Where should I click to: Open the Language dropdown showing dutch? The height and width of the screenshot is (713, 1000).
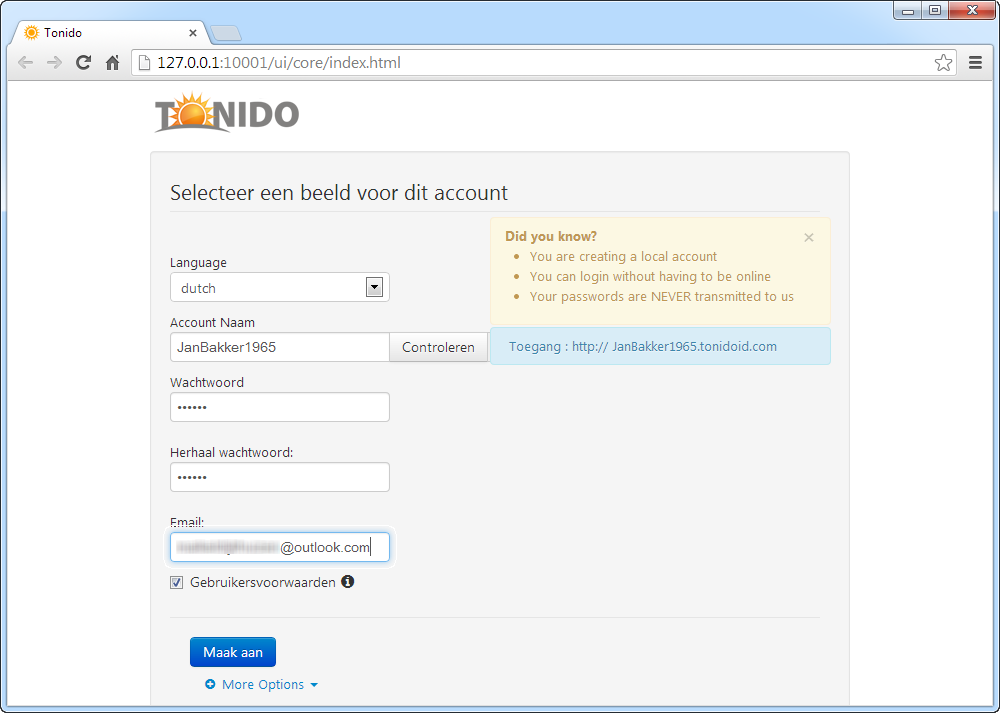(x=279, y=288)
